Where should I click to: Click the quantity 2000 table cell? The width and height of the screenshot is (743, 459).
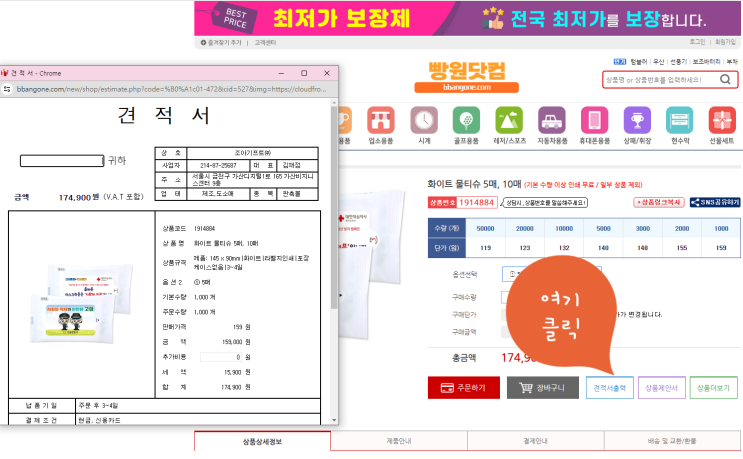pos(682,228)
